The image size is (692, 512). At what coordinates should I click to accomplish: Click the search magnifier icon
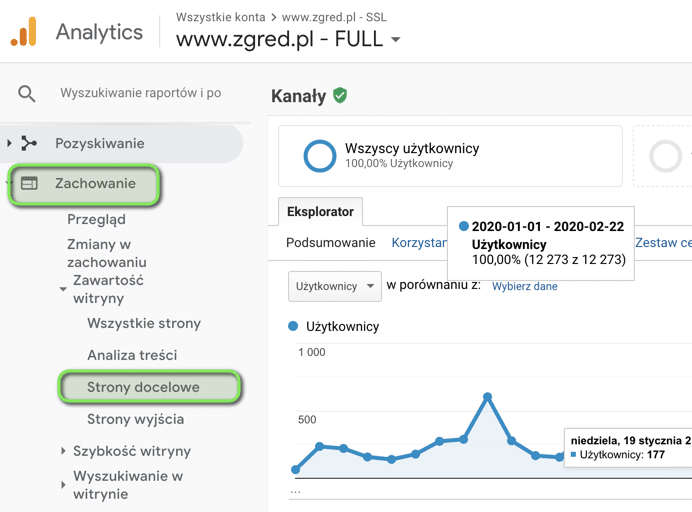tap(27, 94)
